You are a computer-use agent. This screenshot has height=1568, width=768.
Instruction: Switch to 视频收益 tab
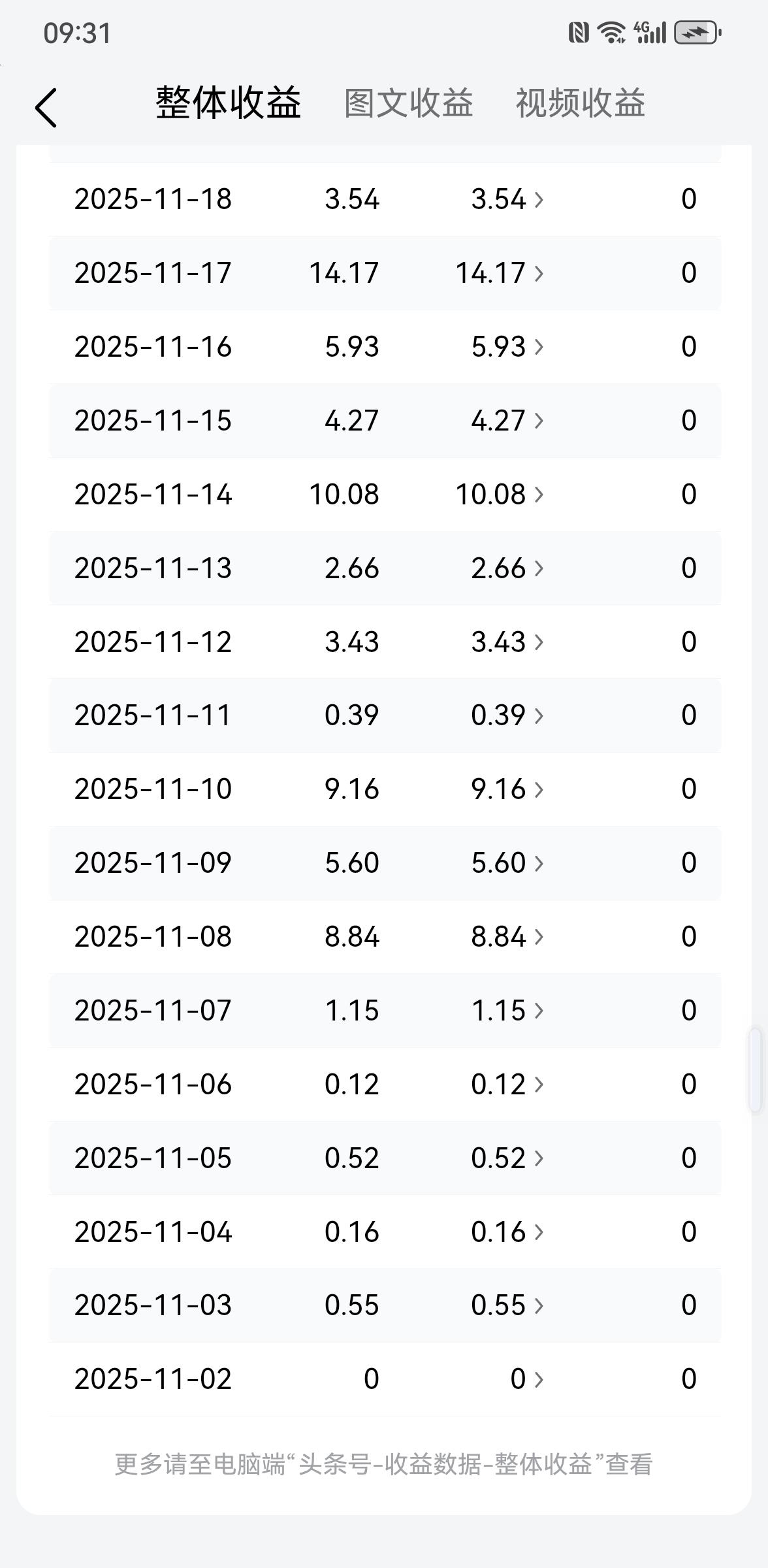581,103
